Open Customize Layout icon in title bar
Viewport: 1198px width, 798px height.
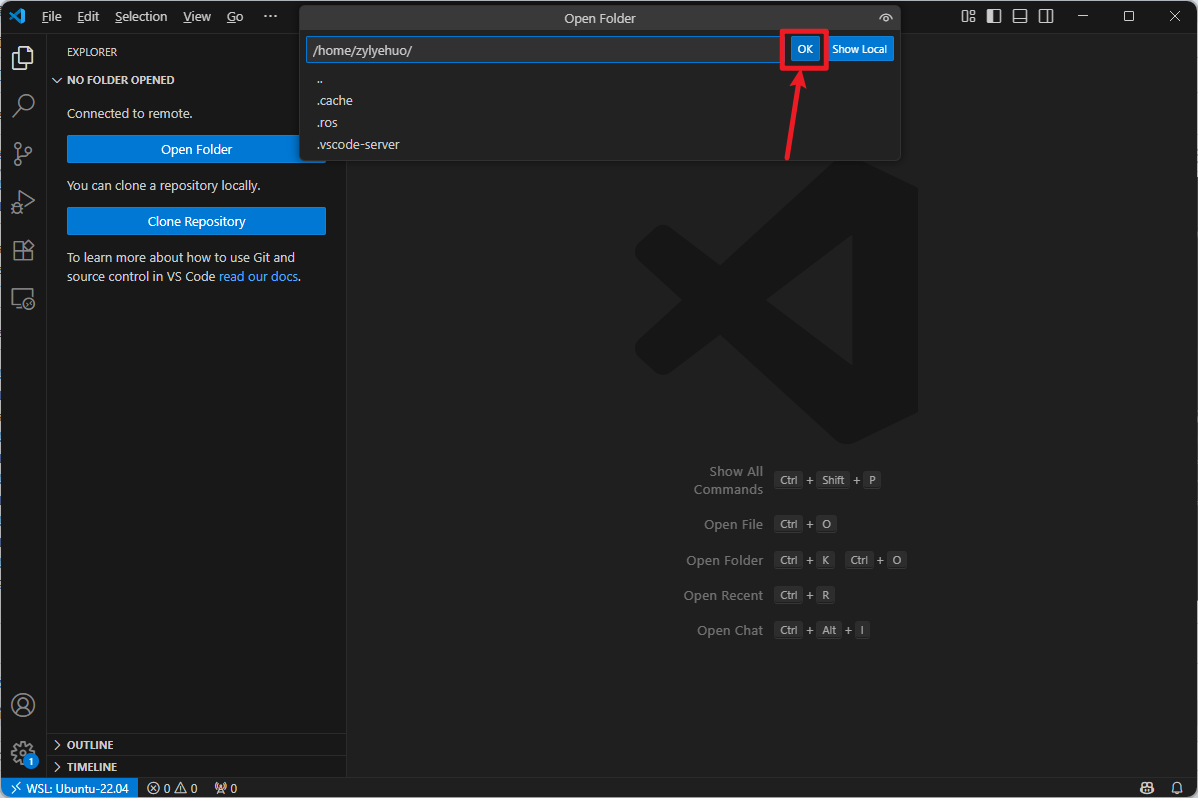968,16
